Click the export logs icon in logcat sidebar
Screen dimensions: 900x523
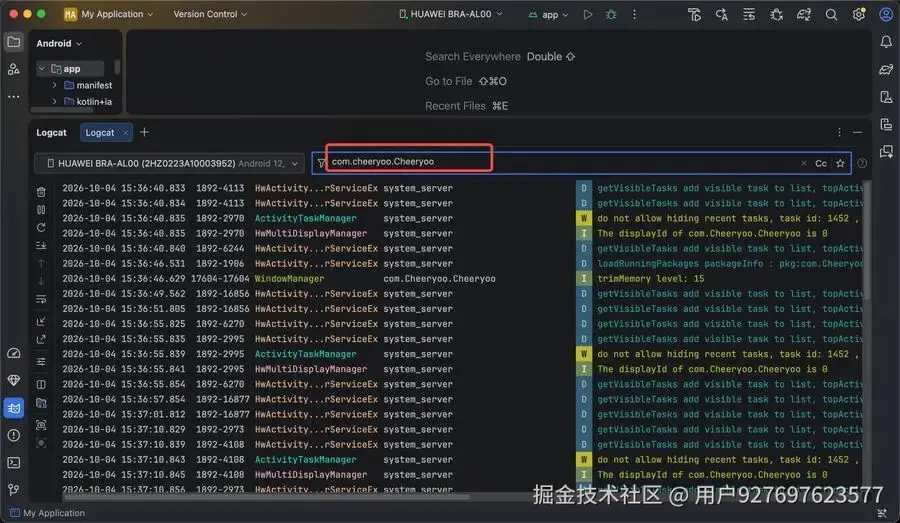coord(41,339)
